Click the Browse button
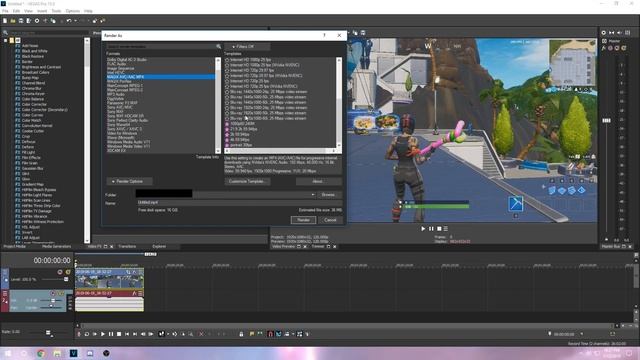Image resolution: width=640 pixels, height=360 pixels. click(x=328, y=195)
